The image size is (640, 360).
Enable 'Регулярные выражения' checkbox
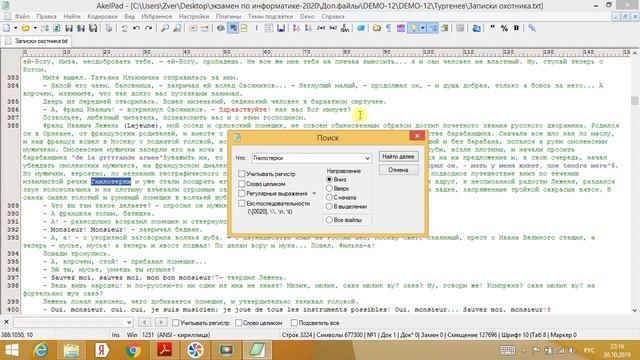[x=242, y=193]
